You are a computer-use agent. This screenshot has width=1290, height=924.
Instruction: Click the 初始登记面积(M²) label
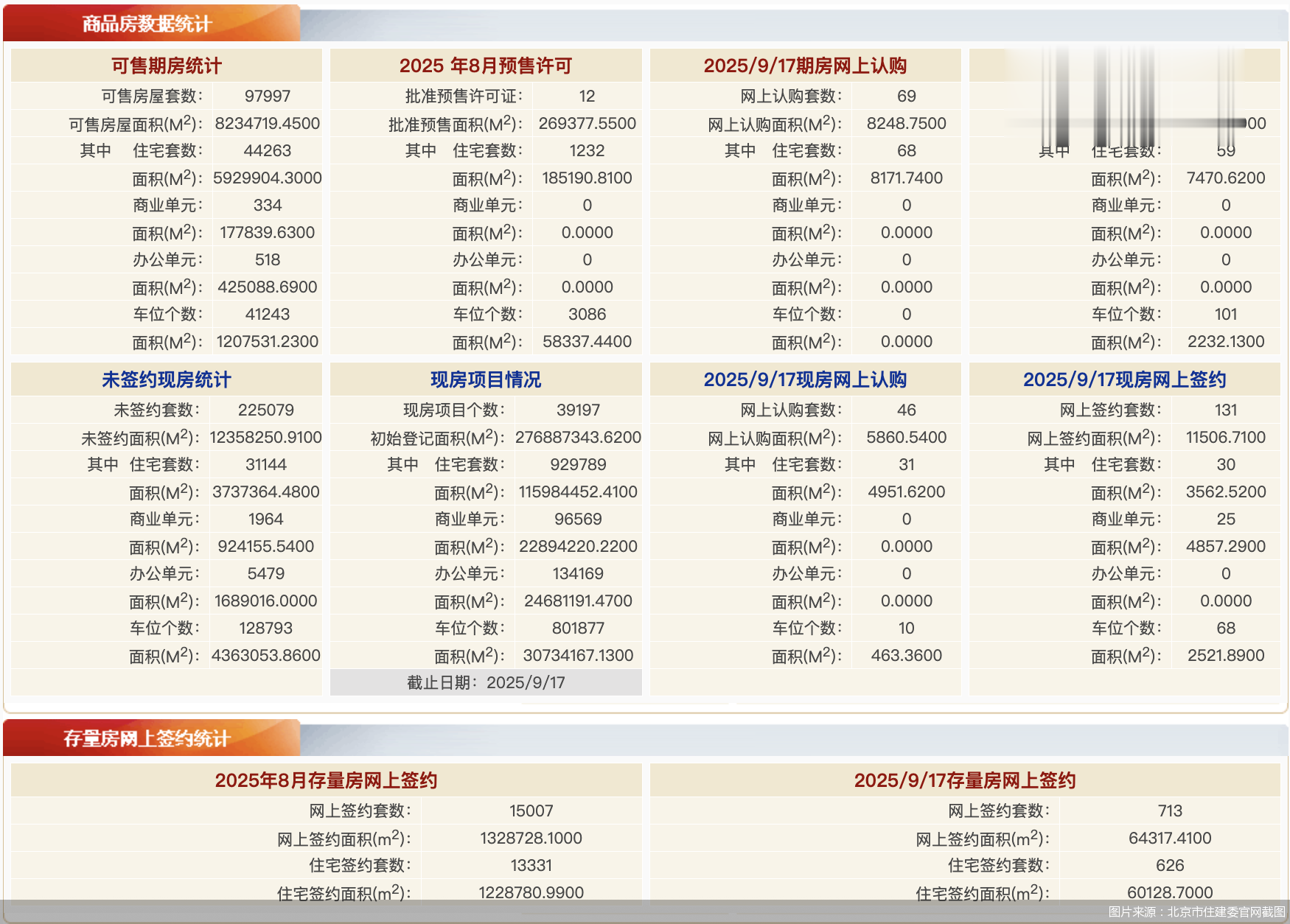click(438, 438)
